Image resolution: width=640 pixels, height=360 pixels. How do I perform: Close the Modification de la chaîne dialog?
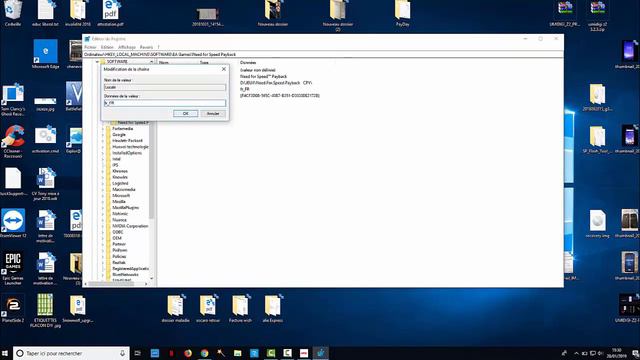(x=224, y=69)
